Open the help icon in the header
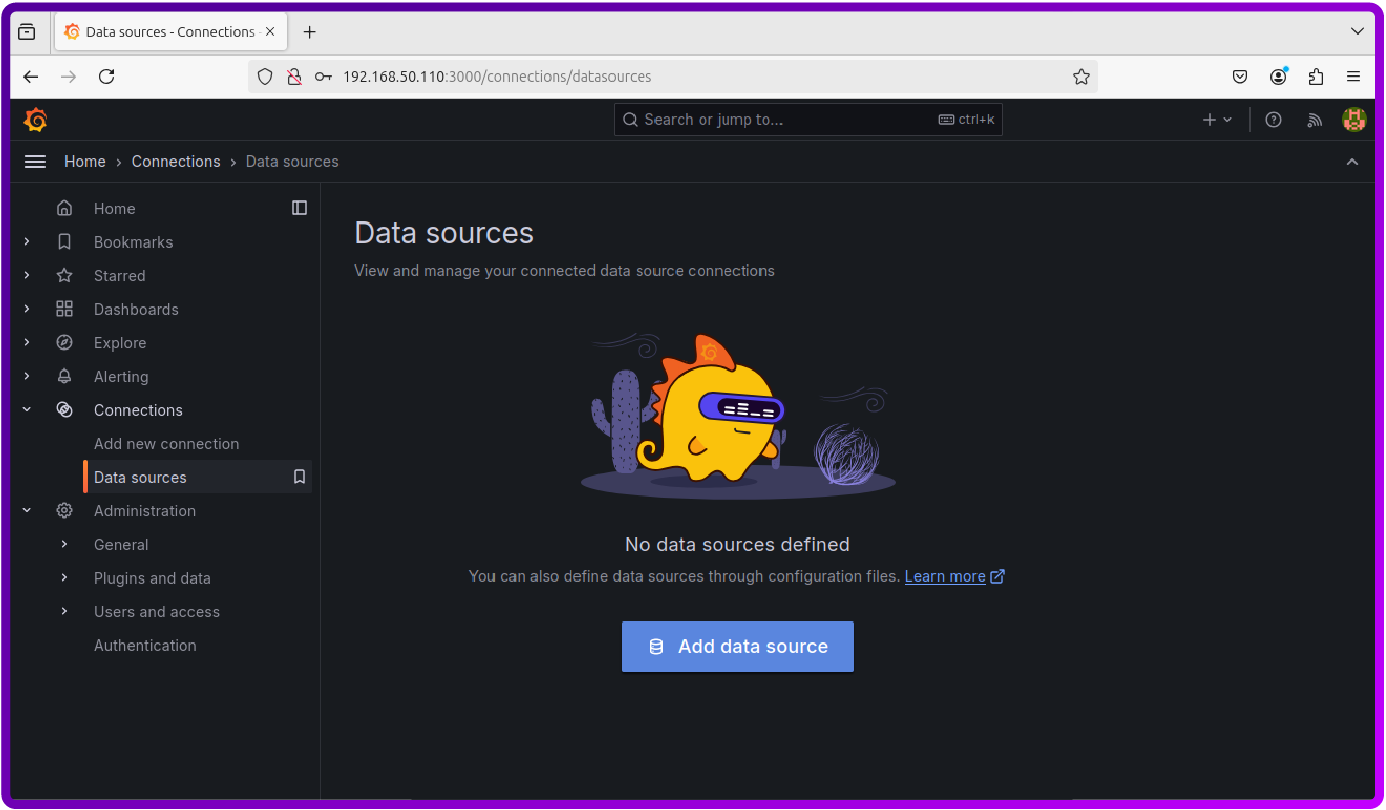The height and width of the screenshot is (810, 1386). 1273,119
